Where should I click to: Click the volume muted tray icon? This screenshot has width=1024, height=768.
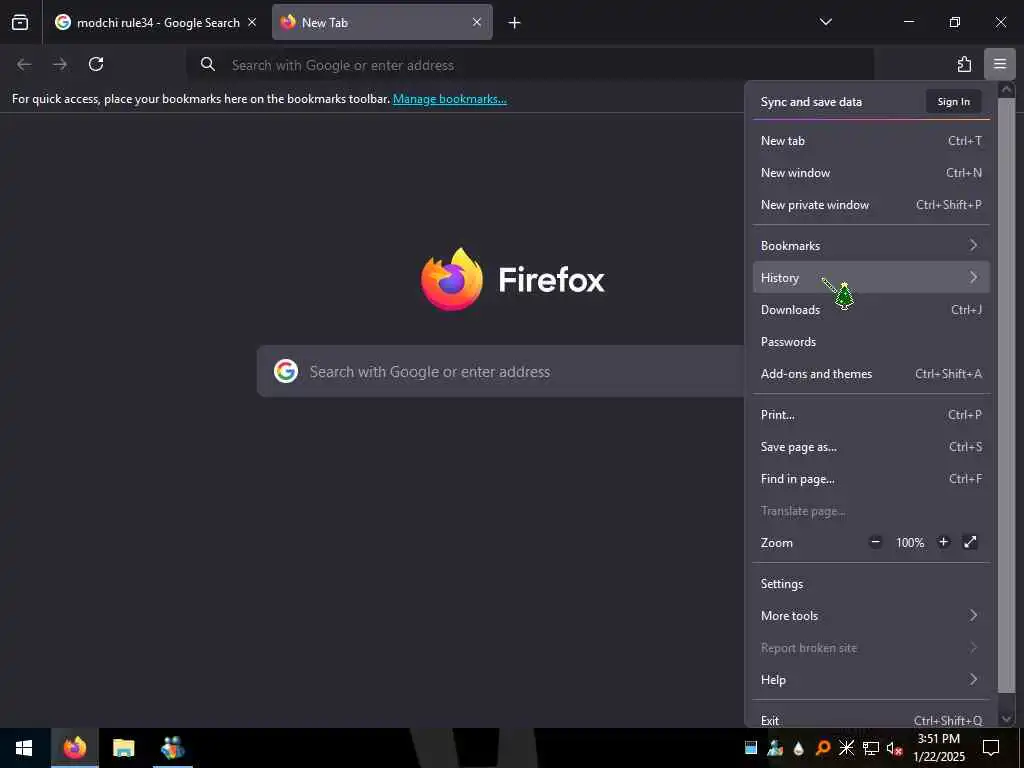tap(894, 748)
